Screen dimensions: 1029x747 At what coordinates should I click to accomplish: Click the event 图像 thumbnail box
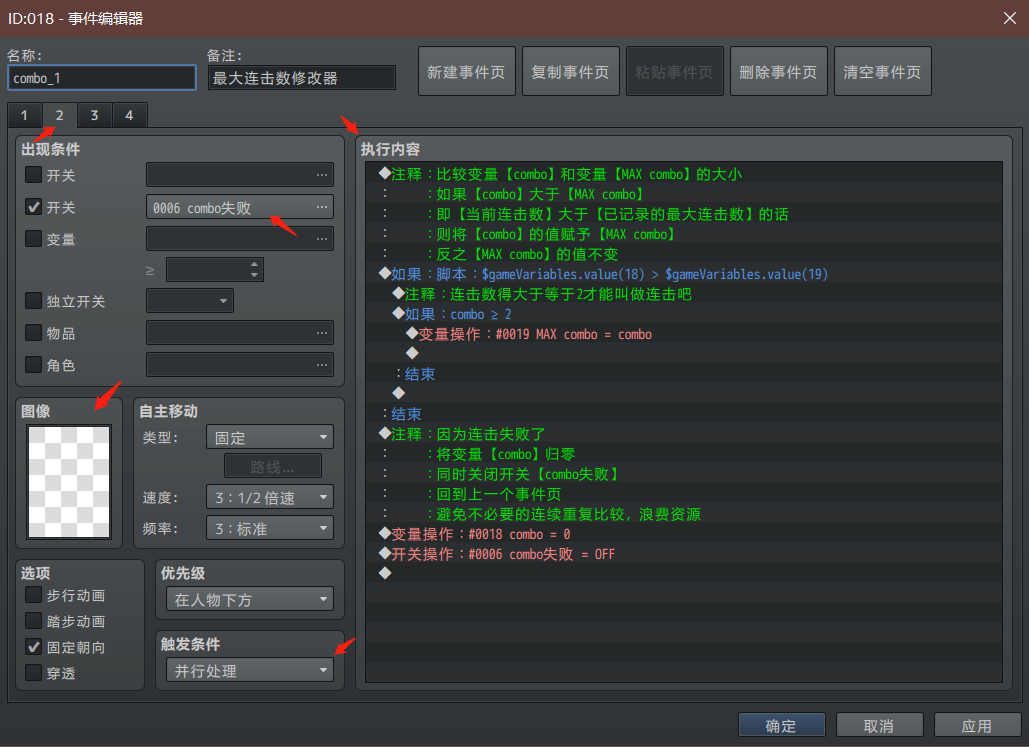coord(69,482)
